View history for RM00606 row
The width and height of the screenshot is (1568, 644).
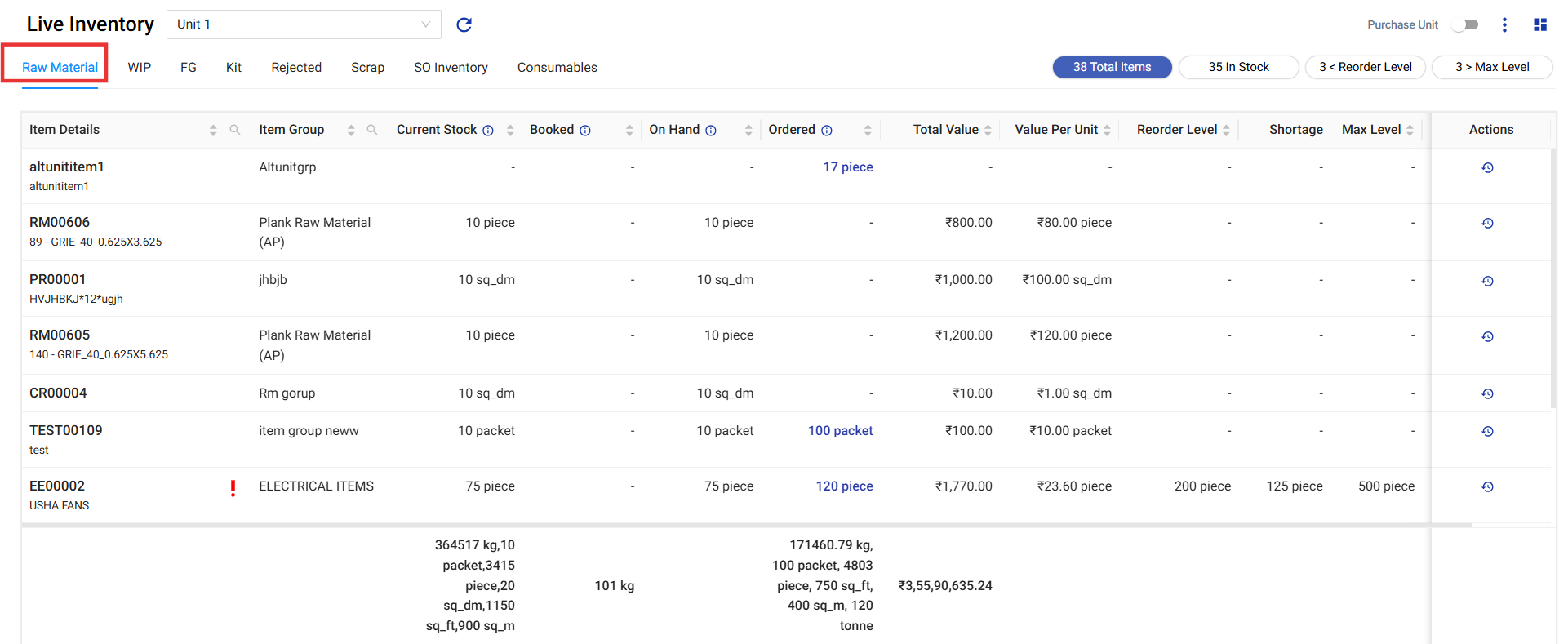tap(1487, 223)
